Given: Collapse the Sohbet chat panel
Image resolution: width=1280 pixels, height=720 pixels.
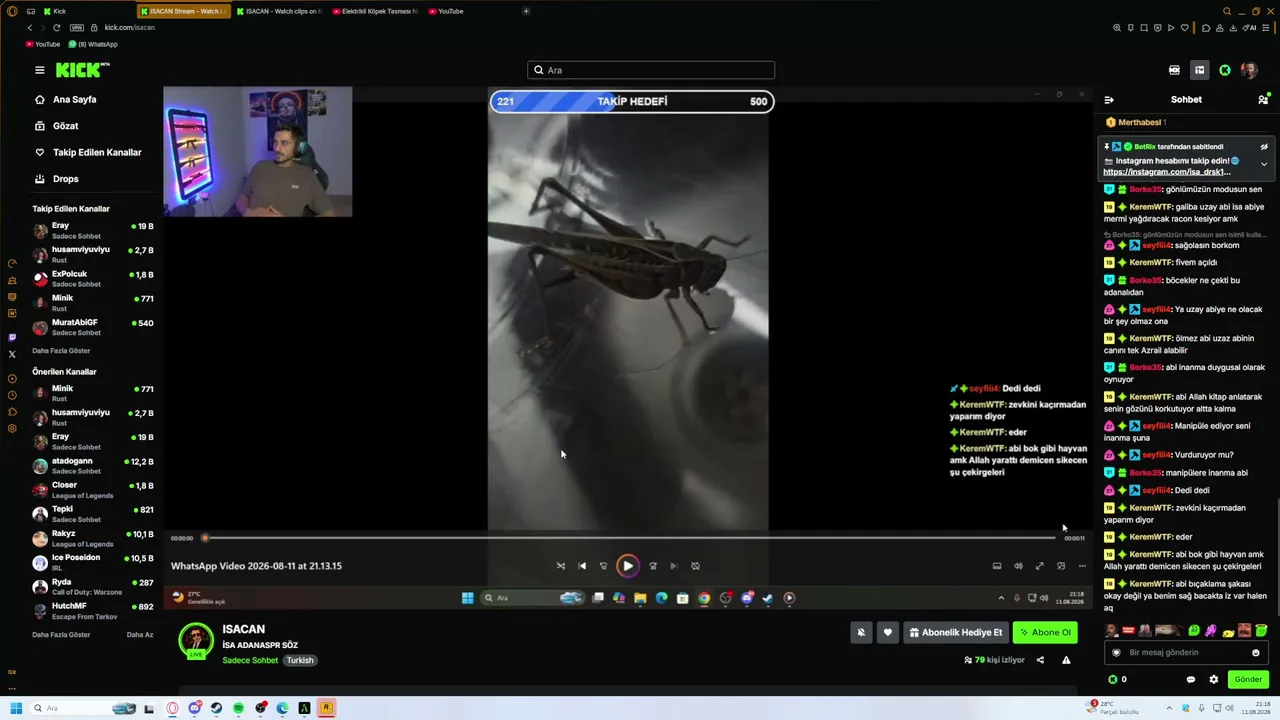Looking at the screenshot, I should click(x=1109, y=100).
